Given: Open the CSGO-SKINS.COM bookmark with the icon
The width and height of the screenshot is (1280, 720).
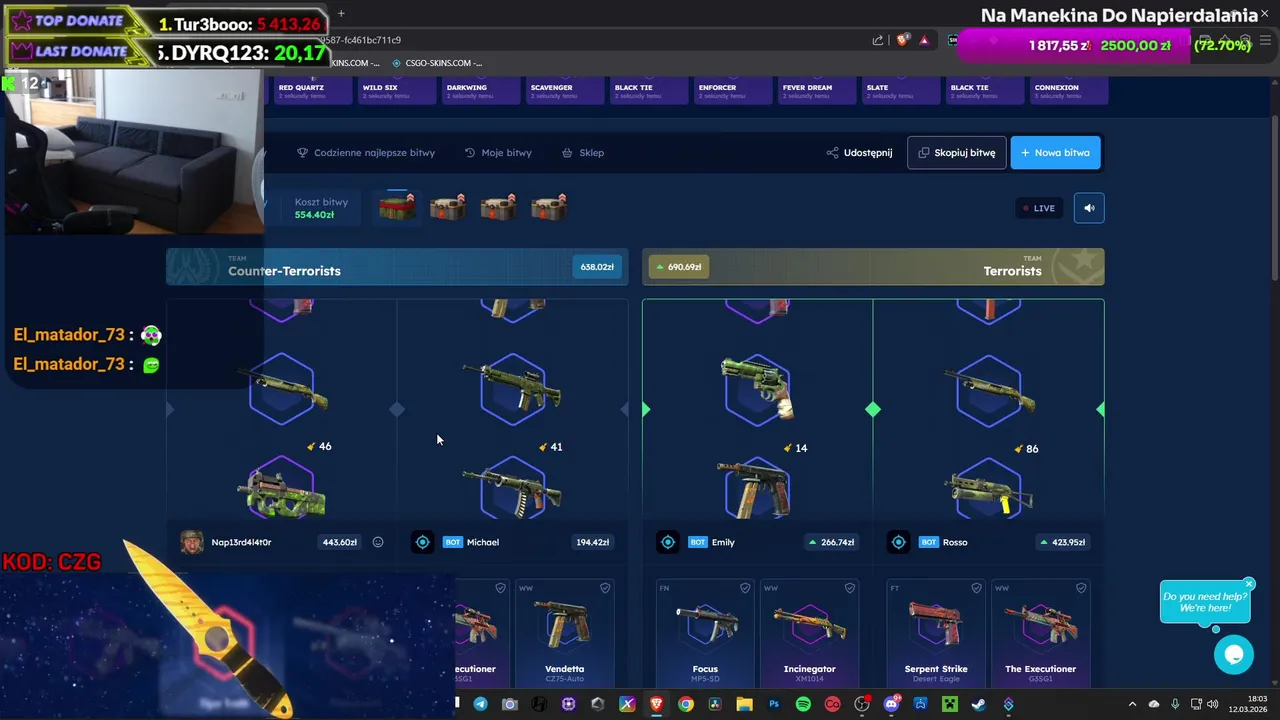Looking at the screenshot, I should tap(437, 63).
